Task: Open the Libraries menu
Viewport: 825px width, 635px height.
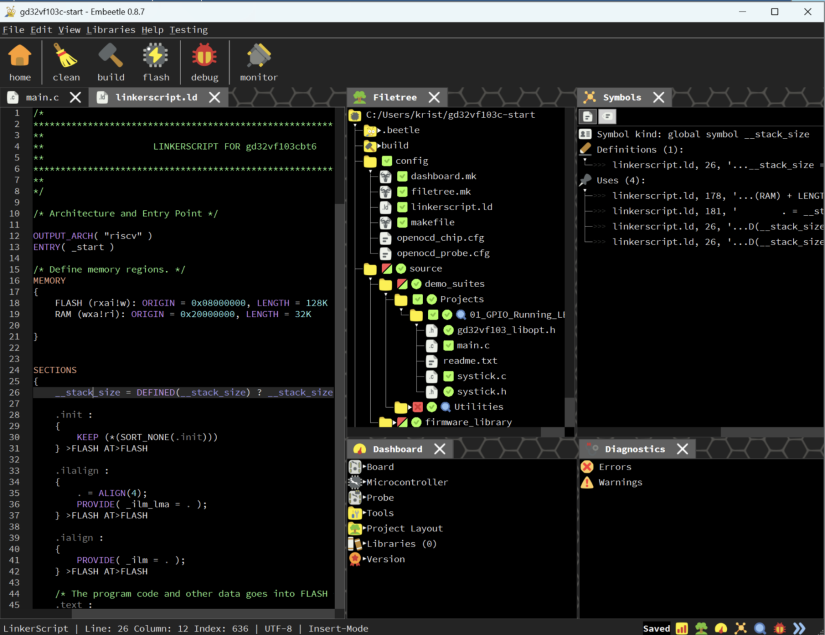Action: pos(110,29)
